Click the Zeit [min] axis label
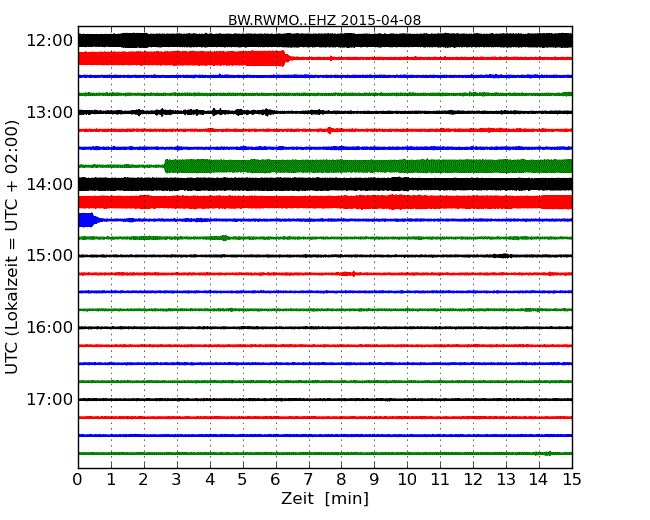 (325, 498)
